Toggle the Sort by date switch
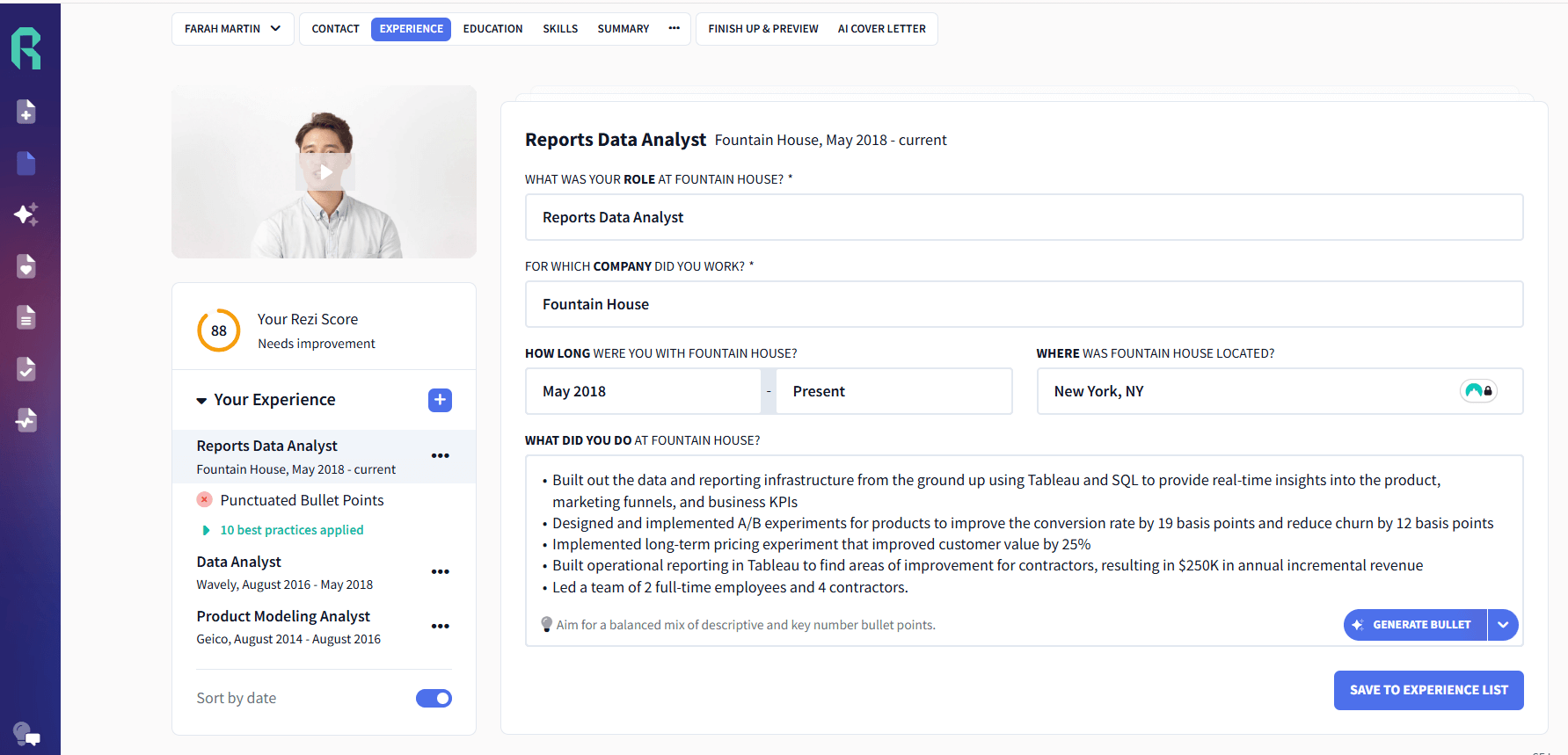1568x755 pixels. [434, 698]
